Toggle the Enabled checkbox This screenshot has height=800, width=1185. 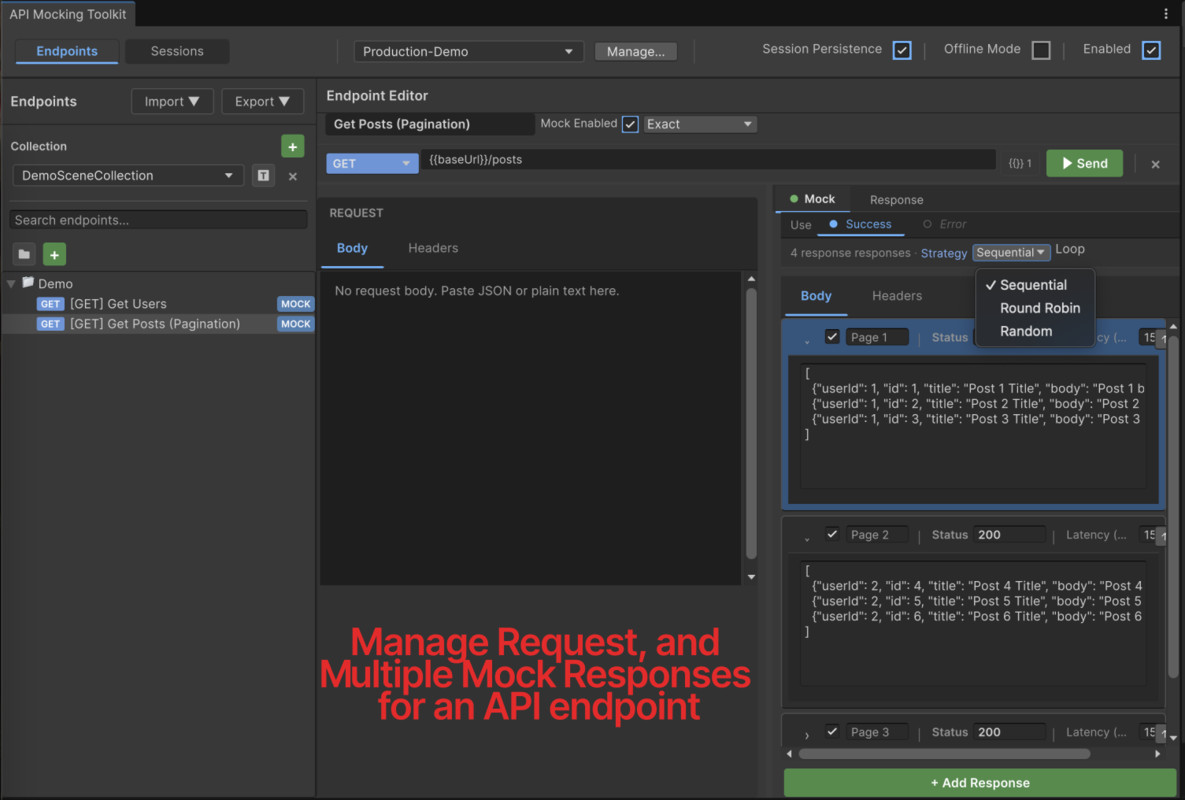[x=1150, y=50]
